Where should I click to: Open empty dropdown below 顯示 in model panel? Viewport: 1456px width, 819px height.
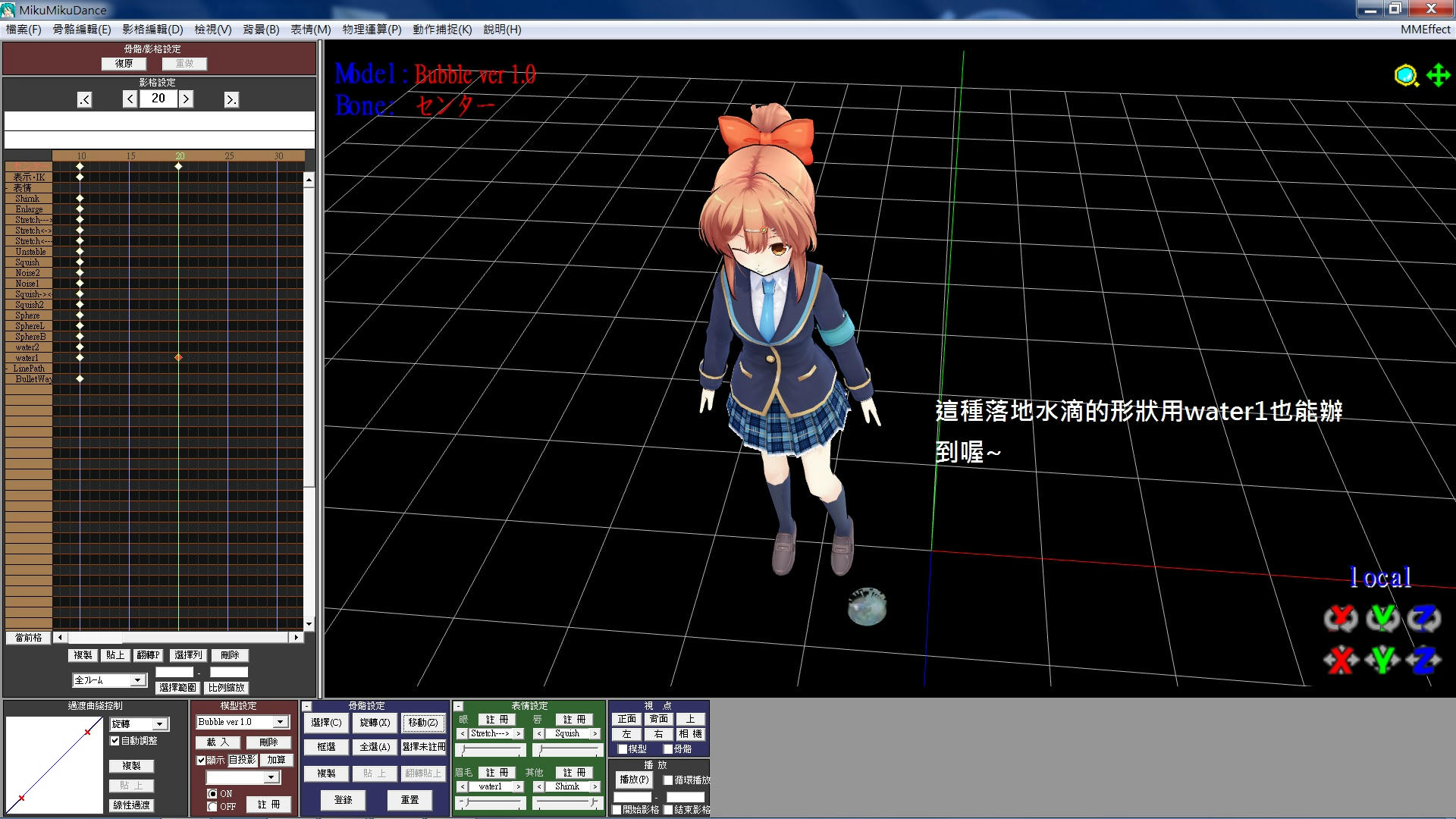click(x=243, y=777)
